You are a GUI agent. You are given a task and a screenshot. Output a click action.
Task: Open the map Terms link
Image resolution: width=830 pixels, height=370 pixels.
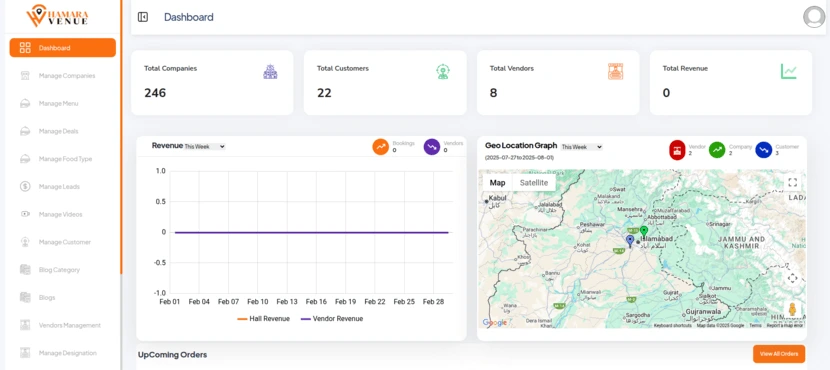(x=755, y=326)
